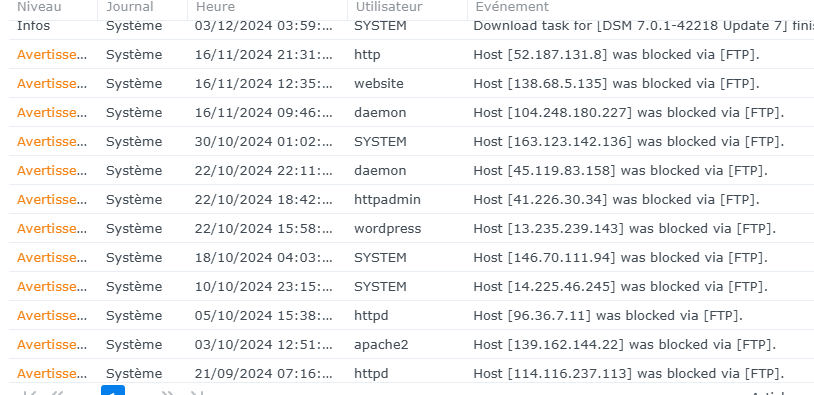Select the blocked host 104.248.180.227 entry
Screen dimensions: 814x395
(411, 113)
